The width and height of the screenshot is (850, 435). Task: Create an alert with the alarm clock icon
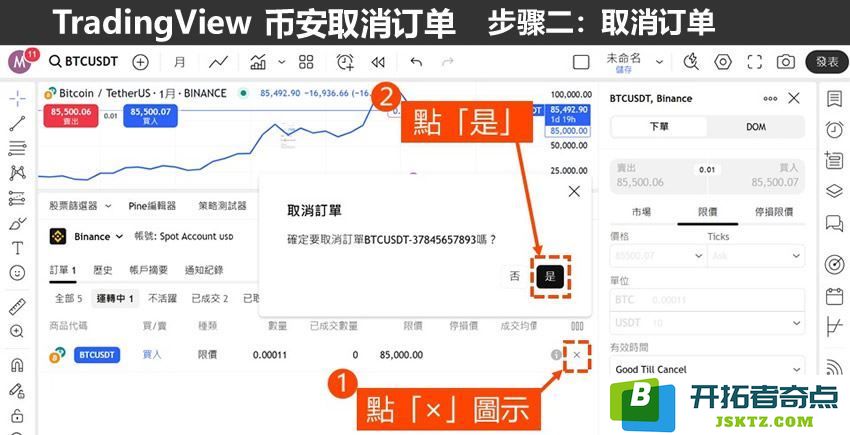(x=345, y=62)
